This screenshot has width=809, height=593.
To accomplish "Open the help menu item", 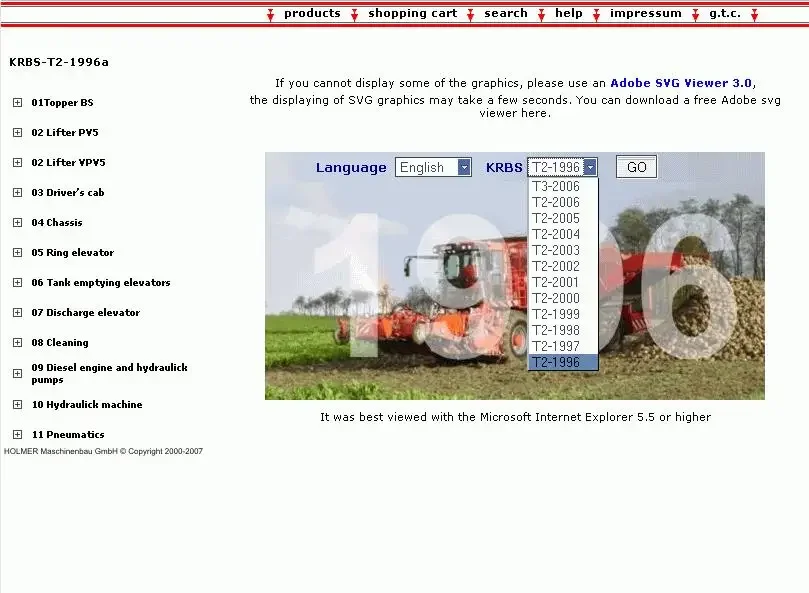I will (x=569, y=13).
